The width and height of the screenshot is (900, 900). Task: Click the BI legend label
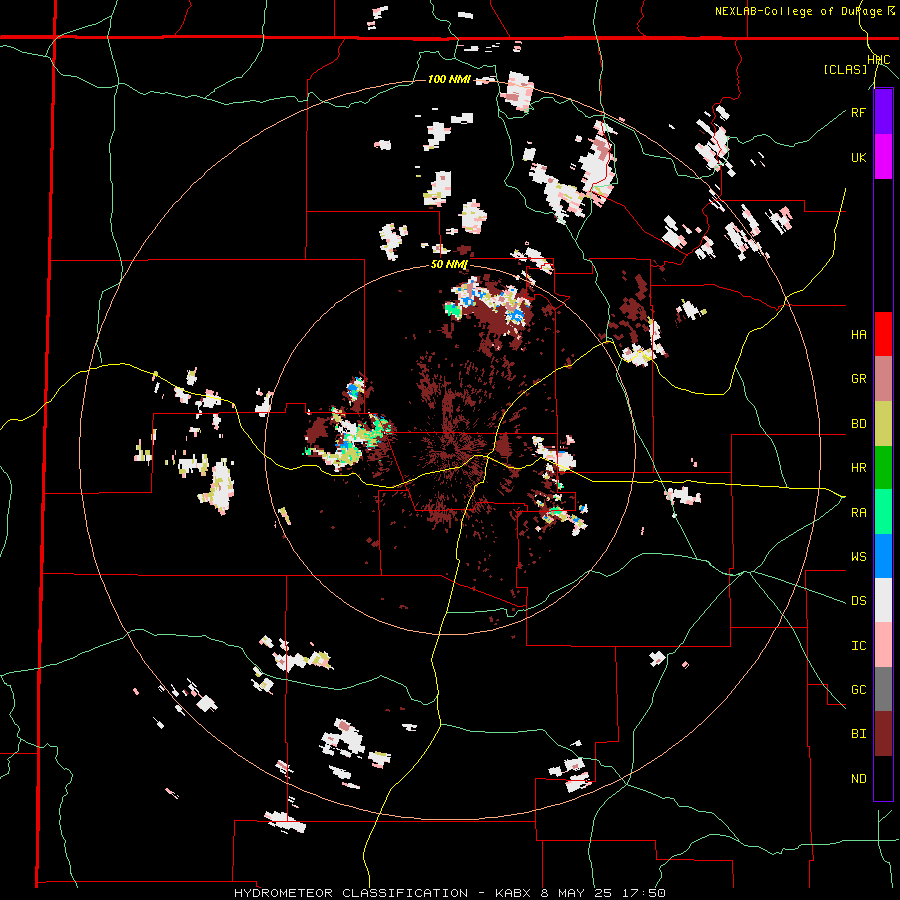pos(858,734)
